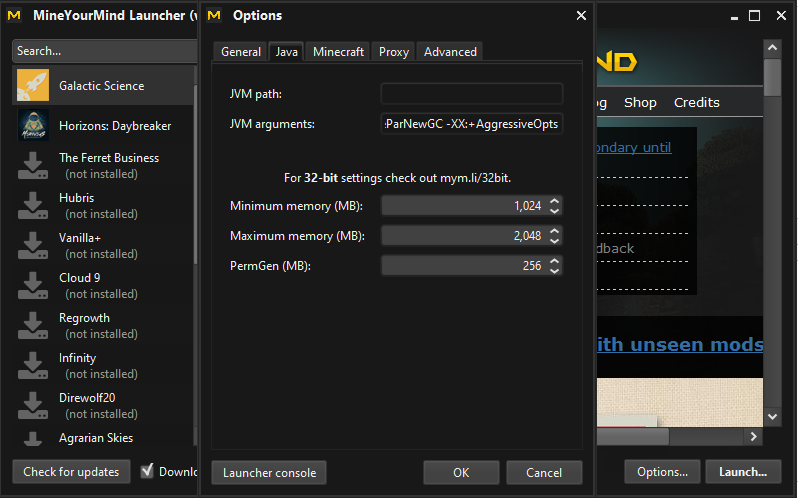This screenshot has width=798, height=498.
Task: Open the Launcher console
Action: (269, 473)
